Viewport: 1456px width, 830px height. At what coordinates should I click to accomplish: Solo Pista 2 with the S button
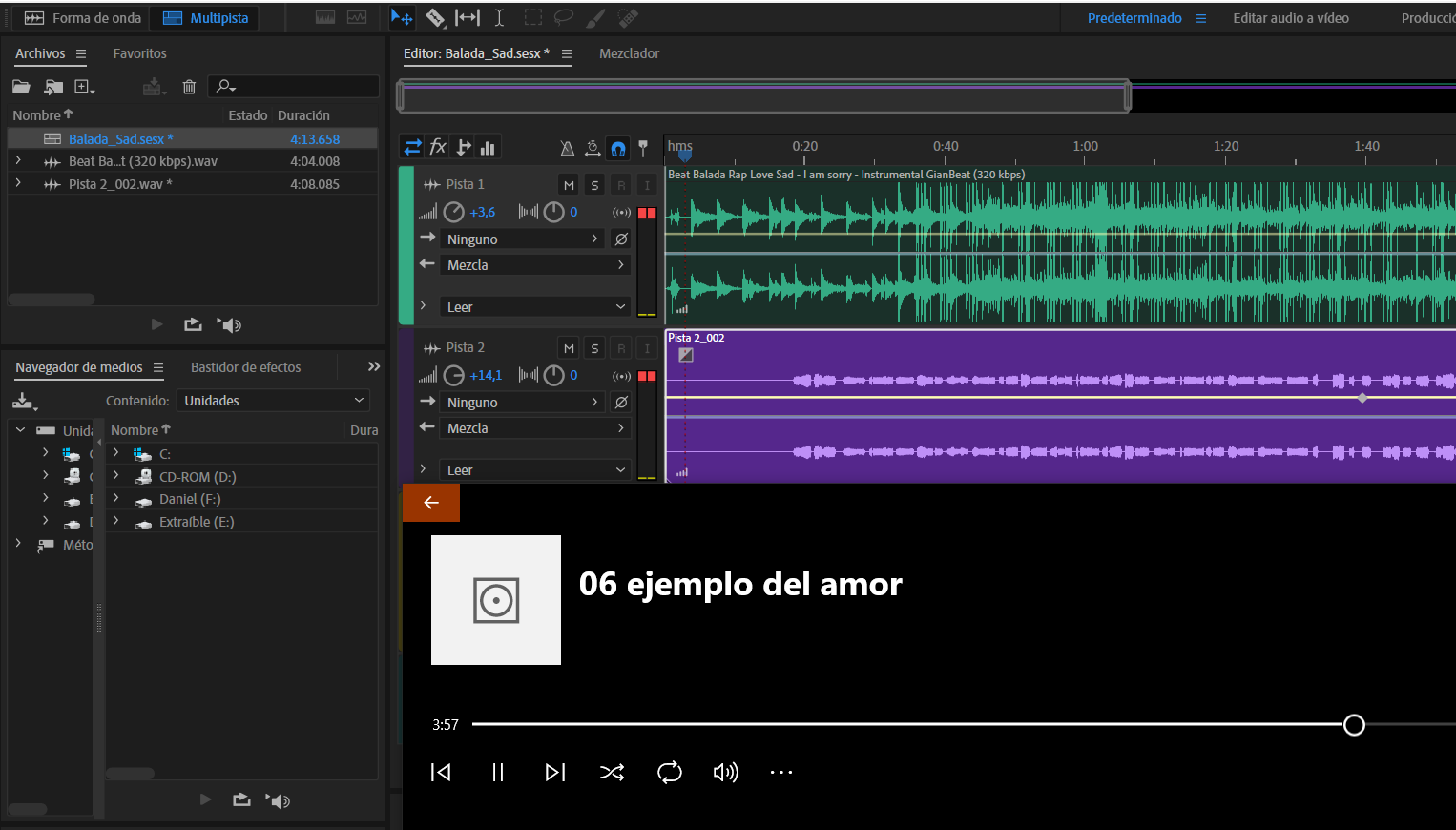595,348
